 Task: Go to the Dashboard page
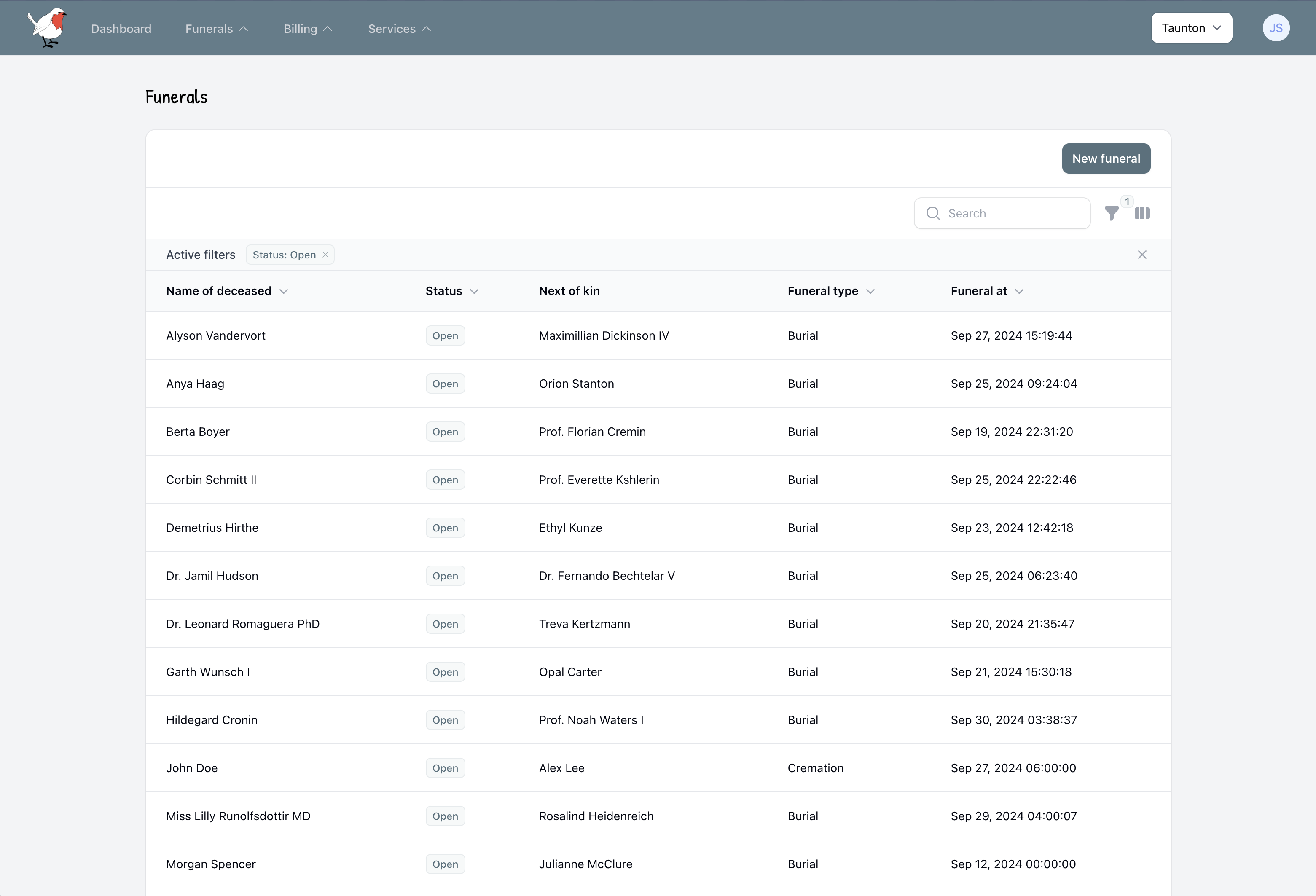pyautogui.click(x=121, y=28)
